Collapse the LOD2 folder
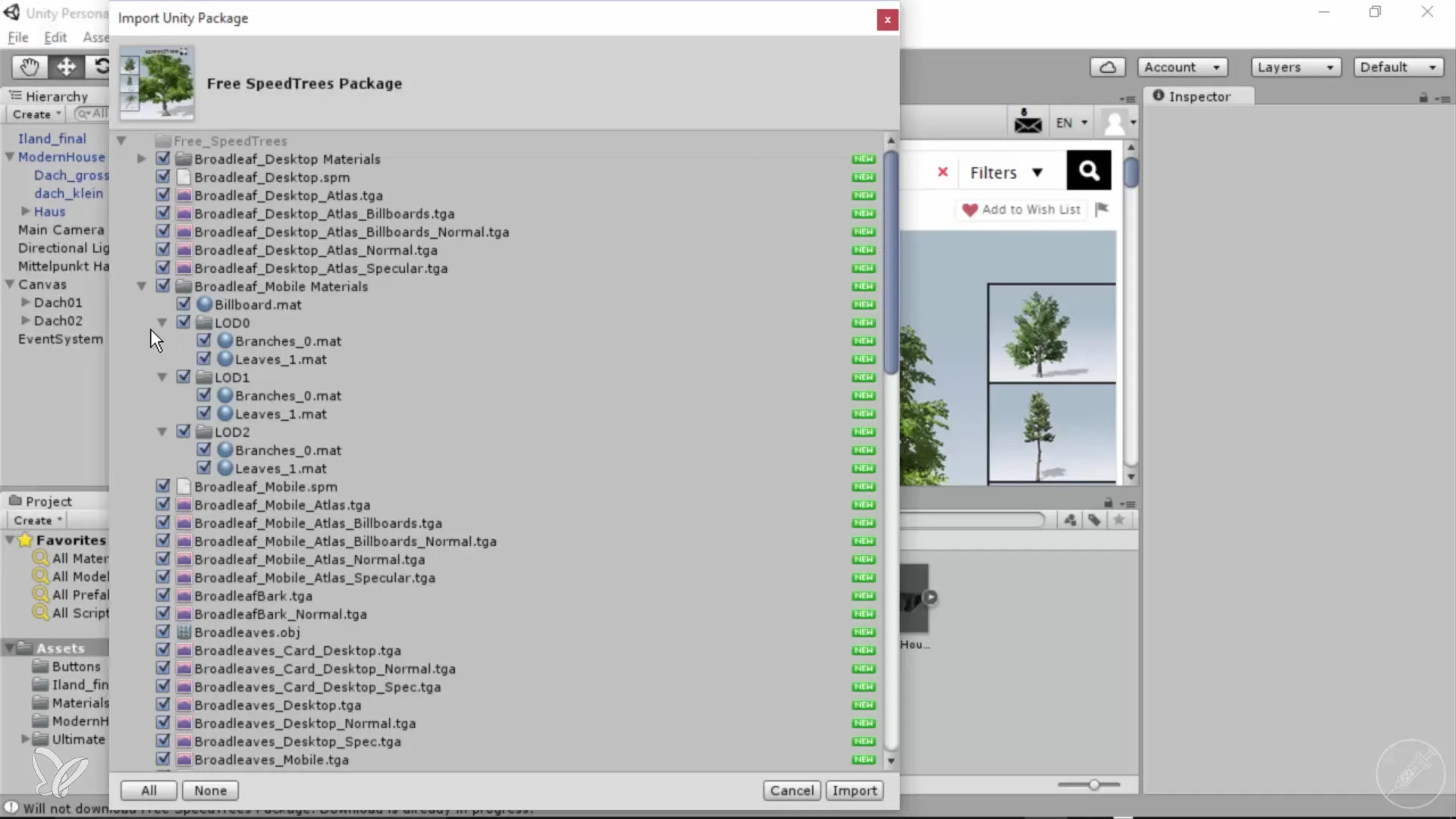 (x=162, y=431)
